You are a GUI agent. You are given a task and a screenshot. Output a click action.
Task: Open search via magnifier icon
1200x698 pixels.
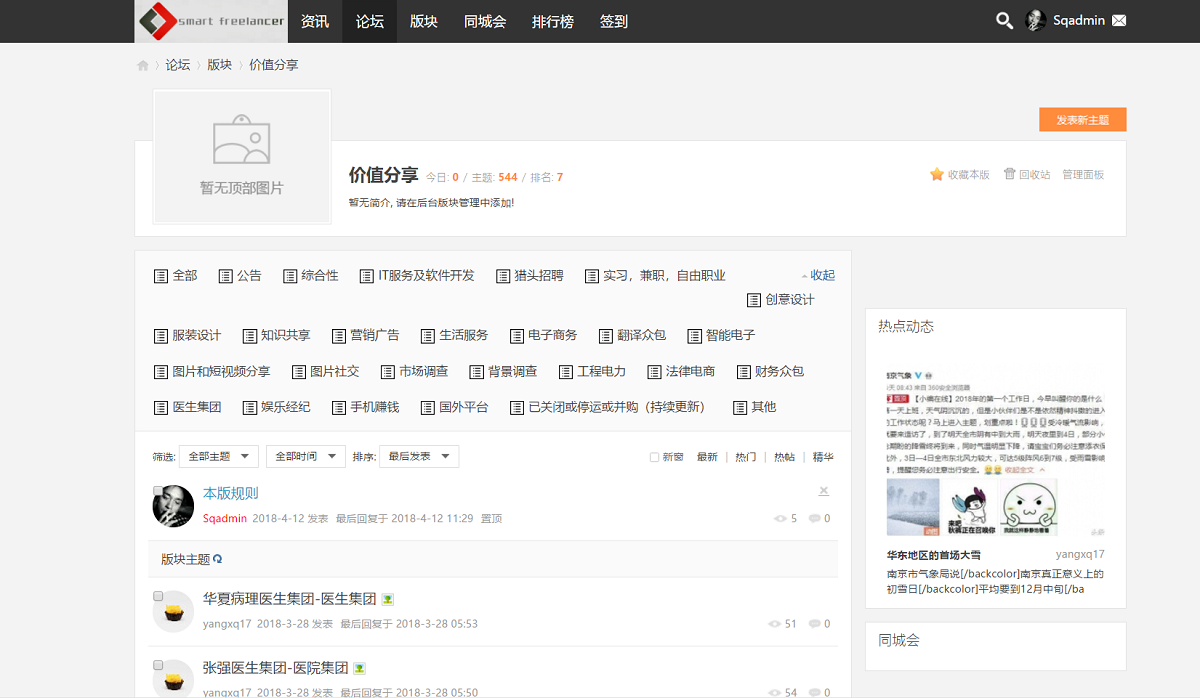(1004, 20)
